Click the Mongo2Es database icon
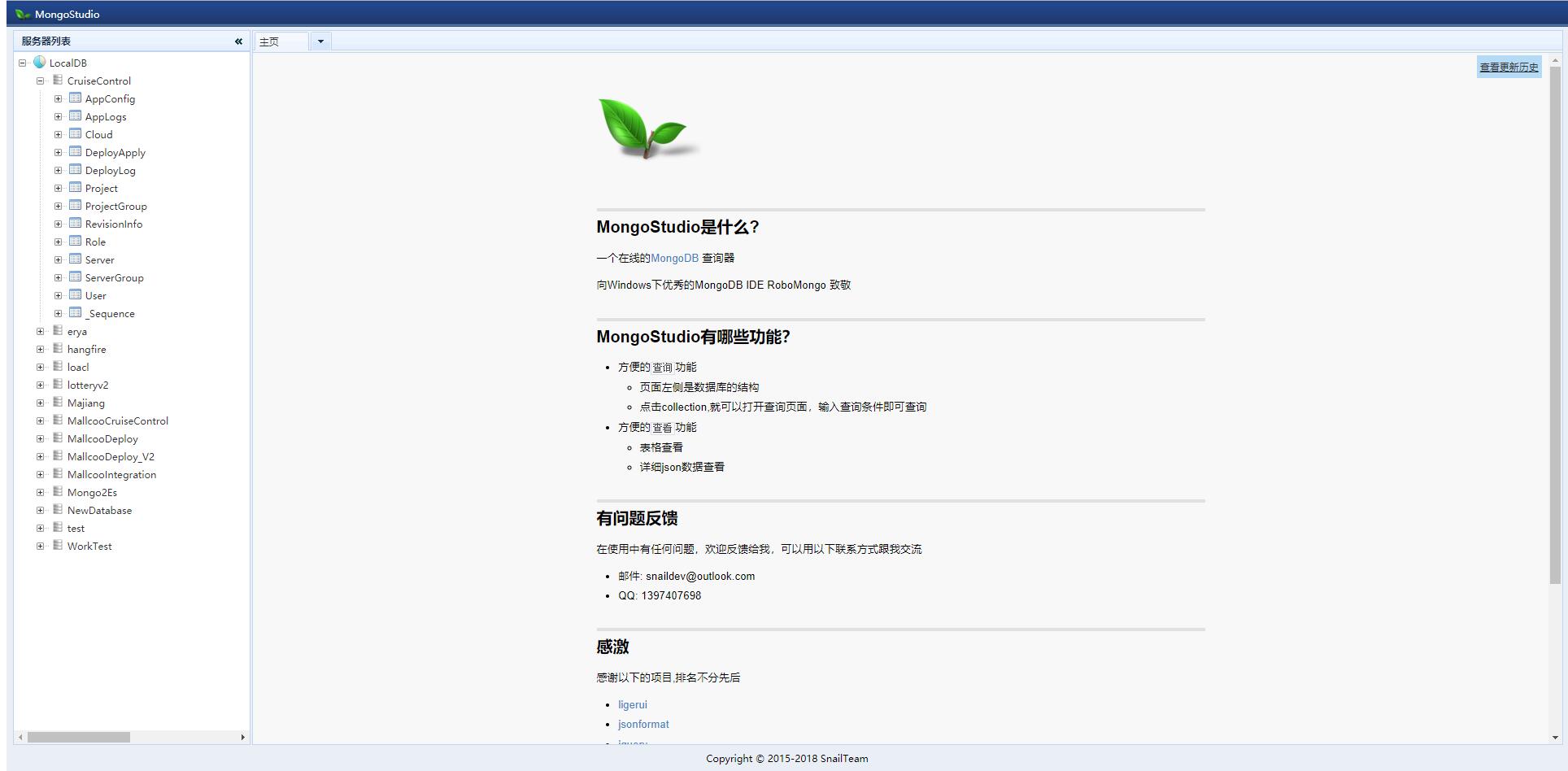Viewport: 1568px width, 771px height. click(x=58, y=491)
